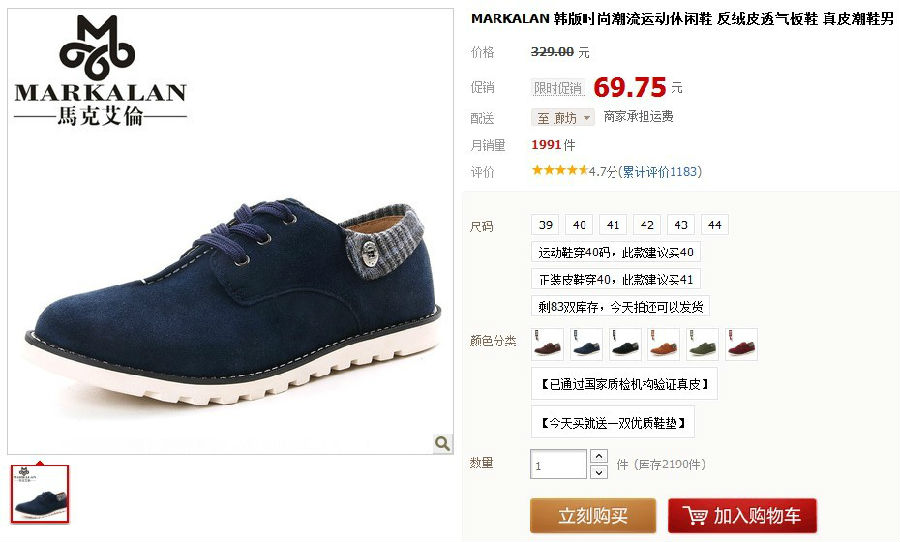Select size 41
The image size is (900, 542).
[613, 225]
